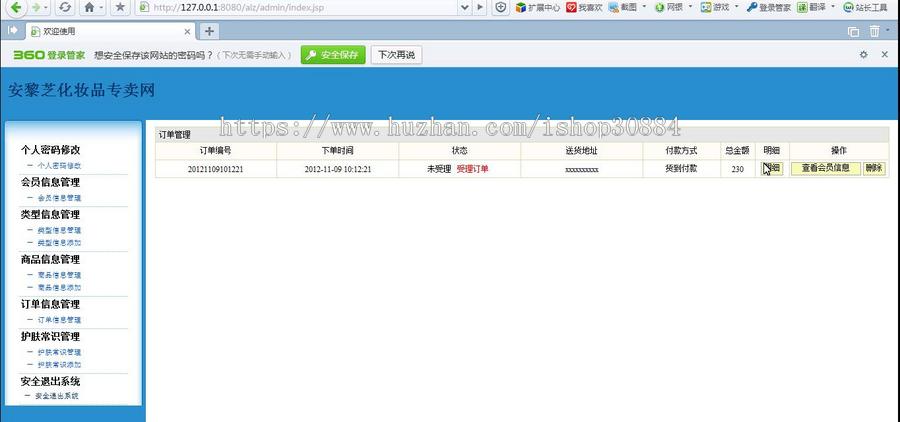Open 扩展中心 extension center

point(537,7)
